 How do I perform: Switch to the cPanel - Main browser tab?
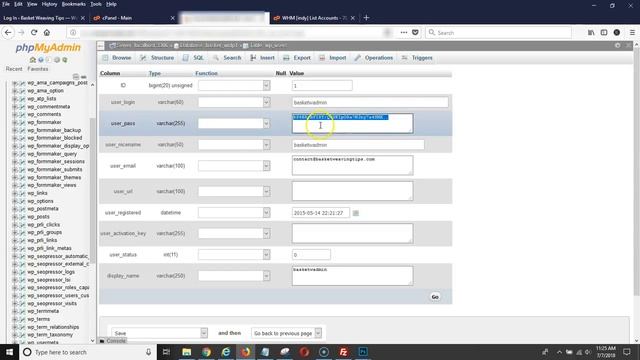(134, 18)
